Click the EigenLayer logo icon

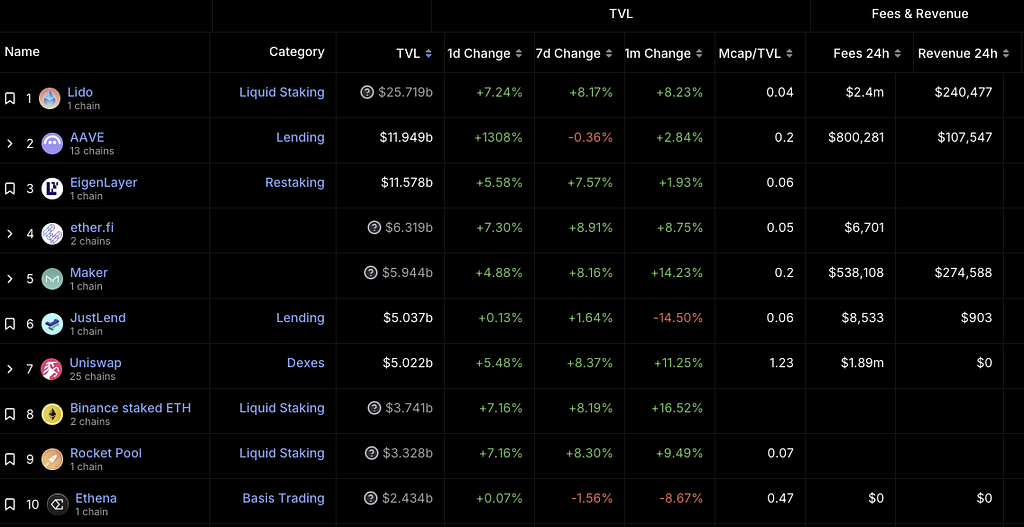point(53,188)
